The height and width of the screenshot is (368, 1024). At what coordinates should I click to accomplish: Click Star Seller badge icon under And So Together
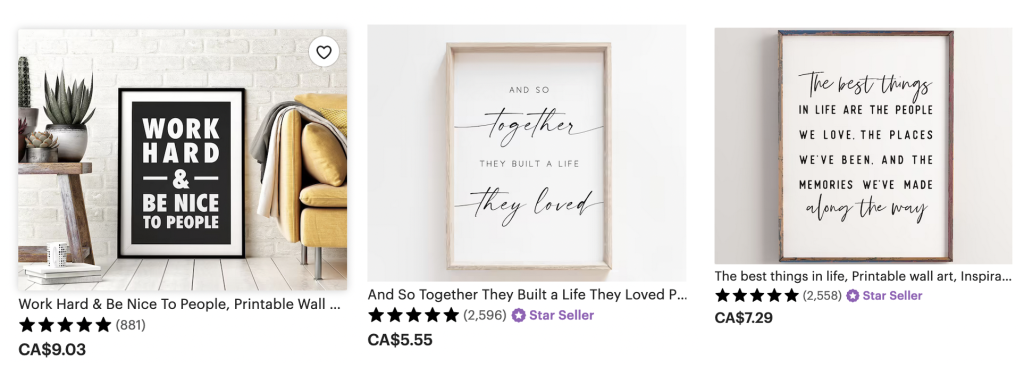(x=519, y=315)
